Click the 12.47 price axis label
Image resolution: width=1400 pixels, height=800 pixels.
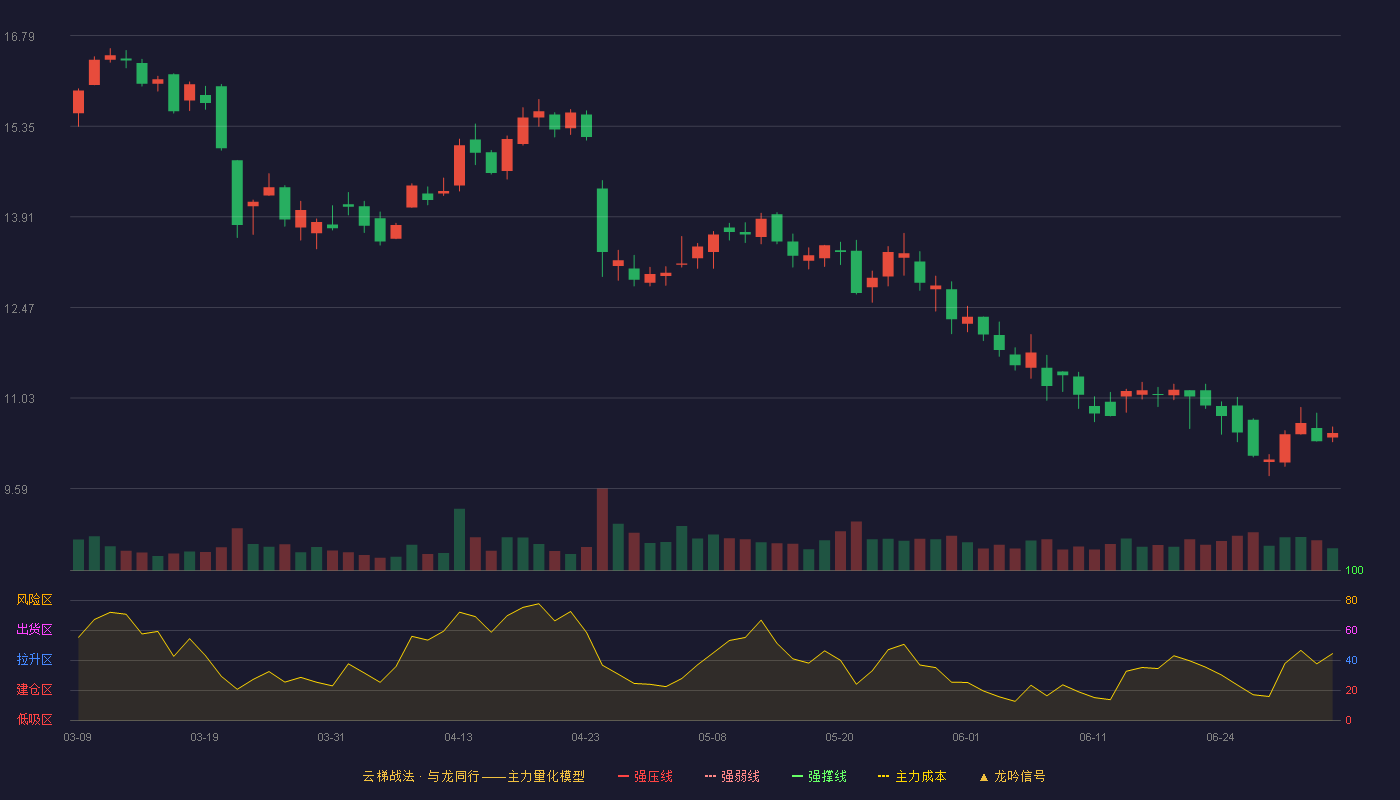(19, 309)
